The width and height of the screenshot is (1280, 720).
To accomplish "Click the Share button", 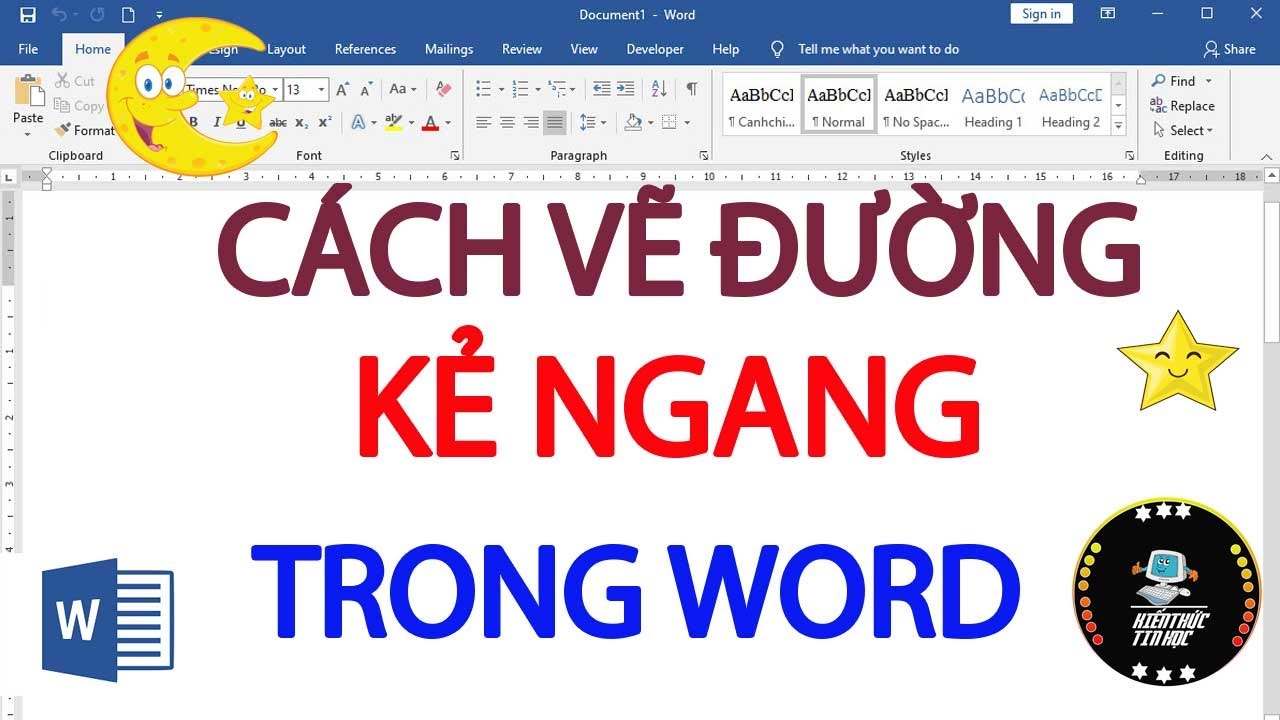I will (x=1230, y=49).
